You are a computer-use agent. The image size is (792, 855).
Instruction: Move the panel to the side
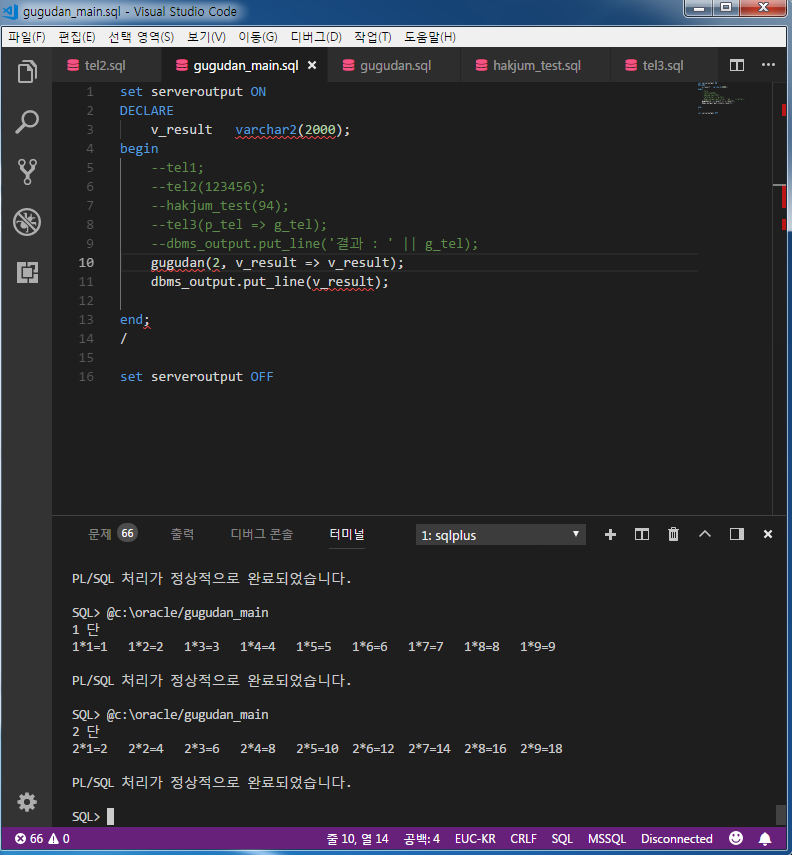(x=736, y=534)
